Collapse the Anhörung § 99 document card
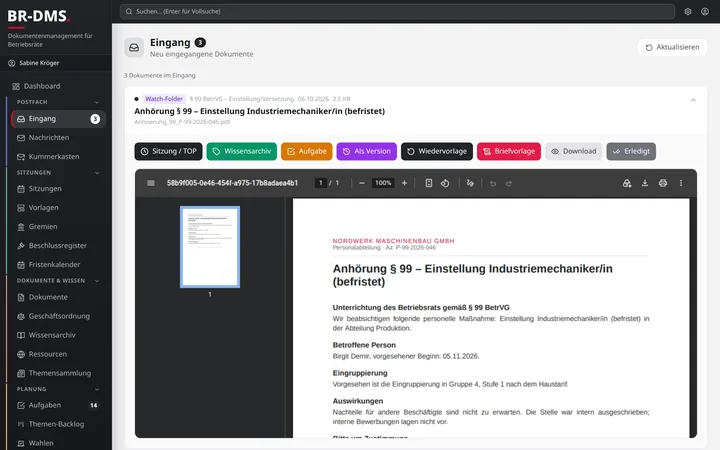 (x=693, y=100)
